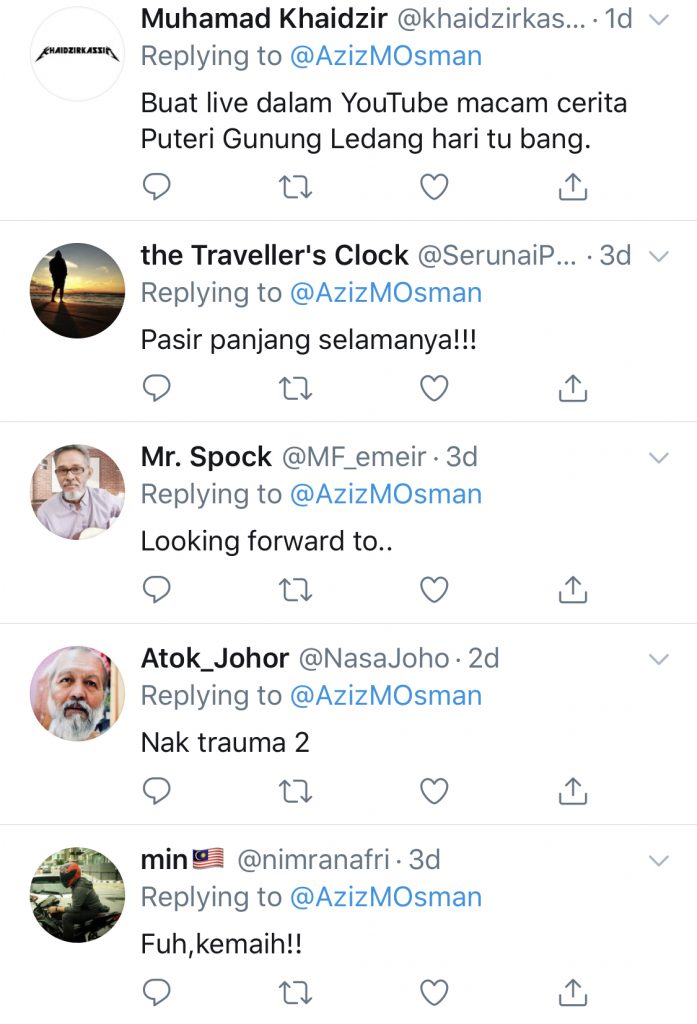View Atok_Johor's profile picture
The image size is (697, 1024).
pos(77,690)
